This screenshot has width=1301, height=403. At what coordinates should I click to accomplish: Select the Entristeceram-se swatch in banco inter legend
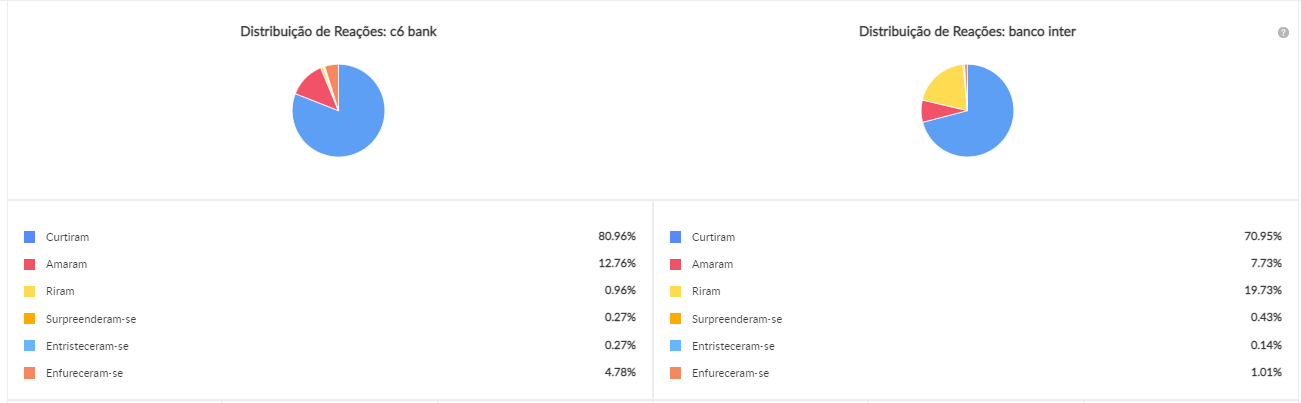coord(675,346)
